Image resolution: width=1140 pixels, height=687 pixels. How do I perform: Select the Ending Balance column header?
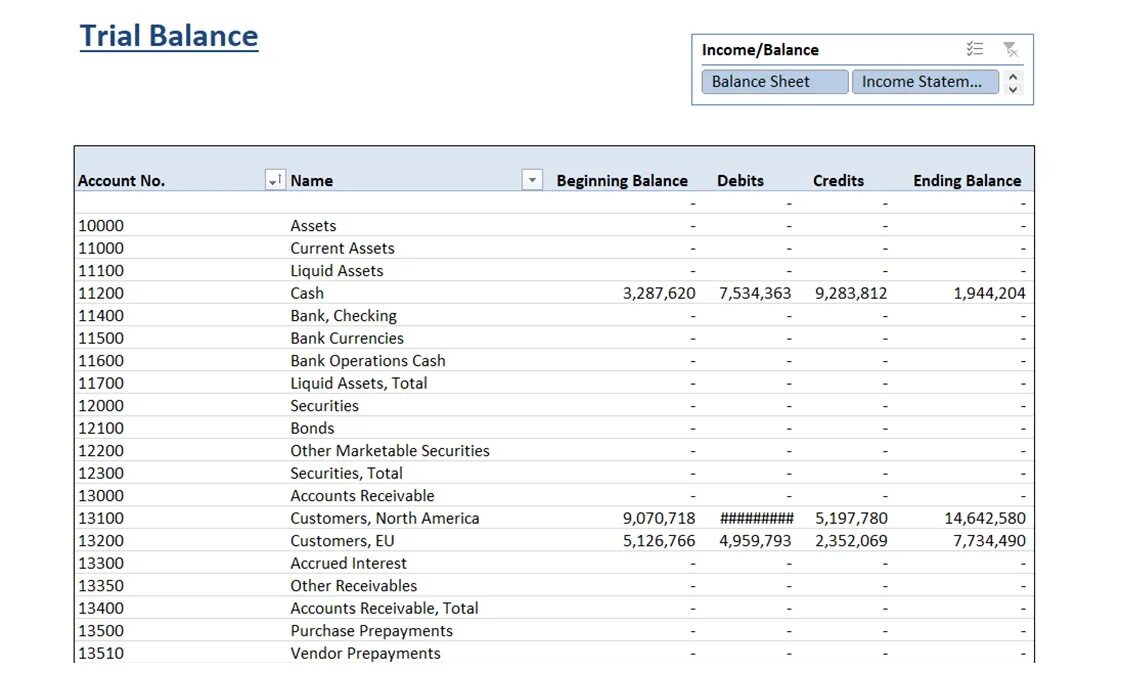coord(967,181)
